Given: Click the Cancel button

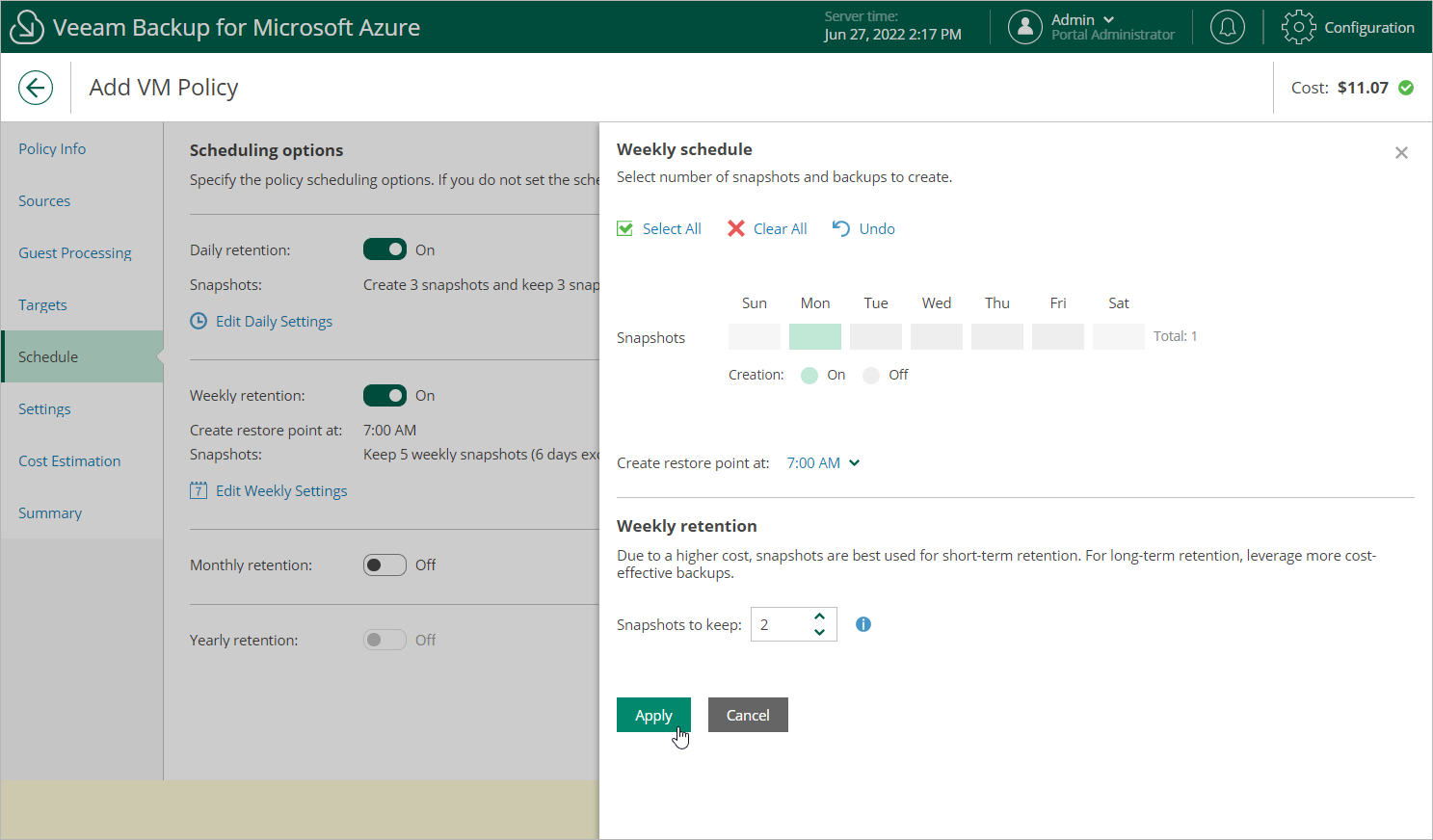Looking at the screenshot, I should click(x=748, y=715).
